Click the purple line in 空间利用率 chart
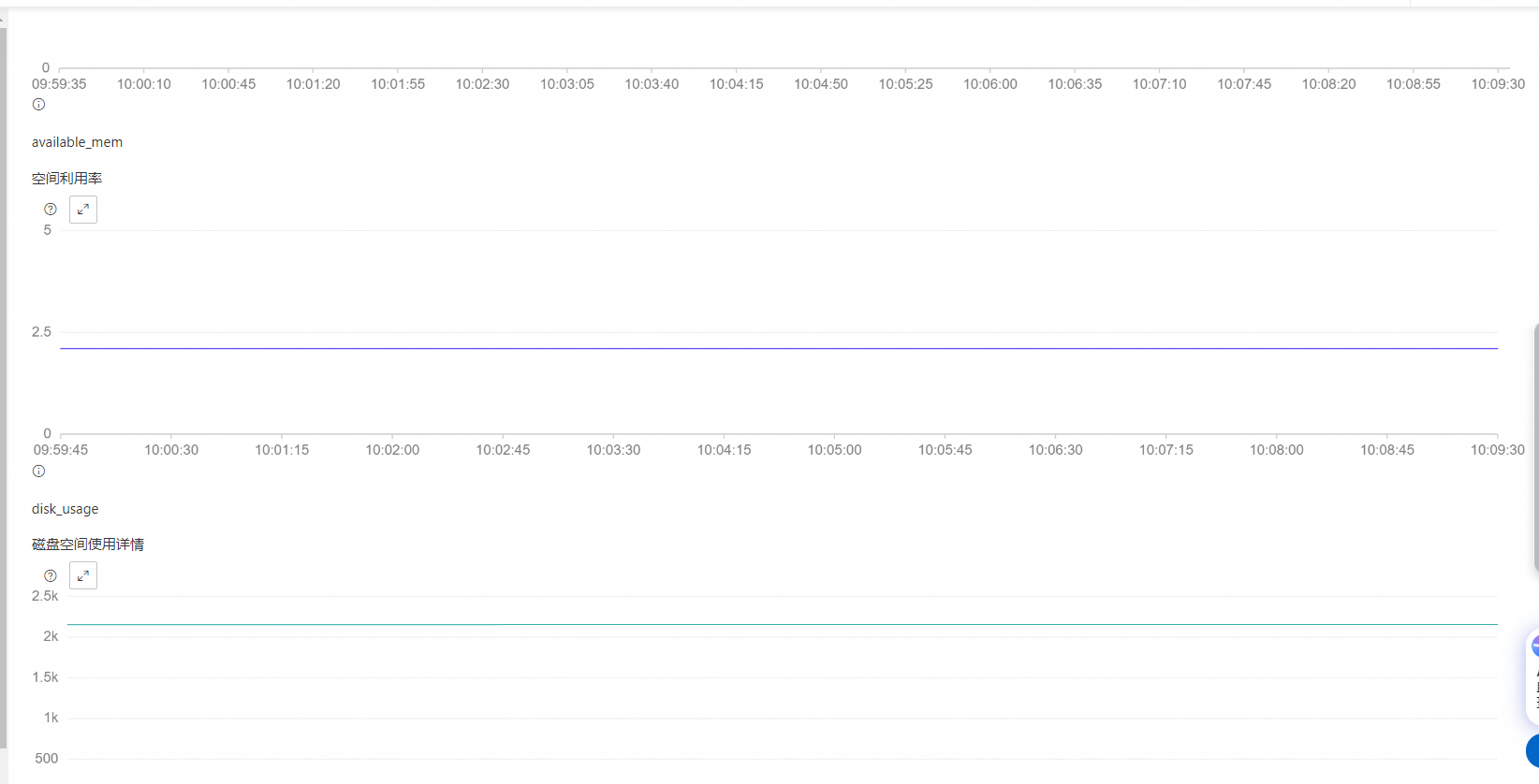 (x=779, y=349)
